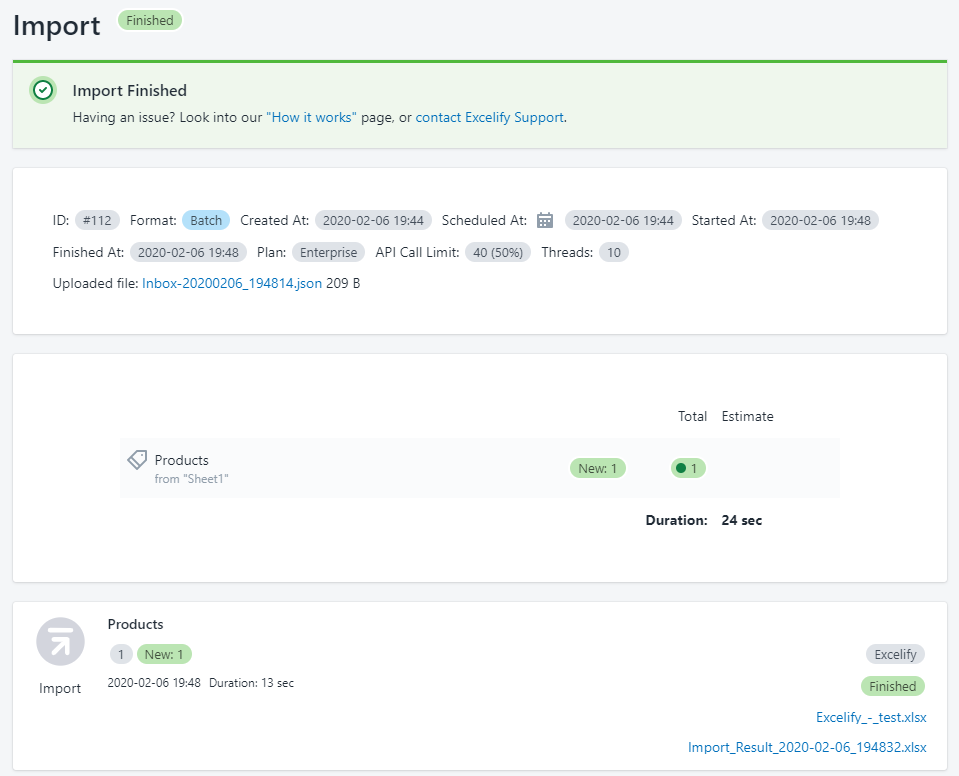
Task: Click the Products tag icon
Action: point(137,460)
